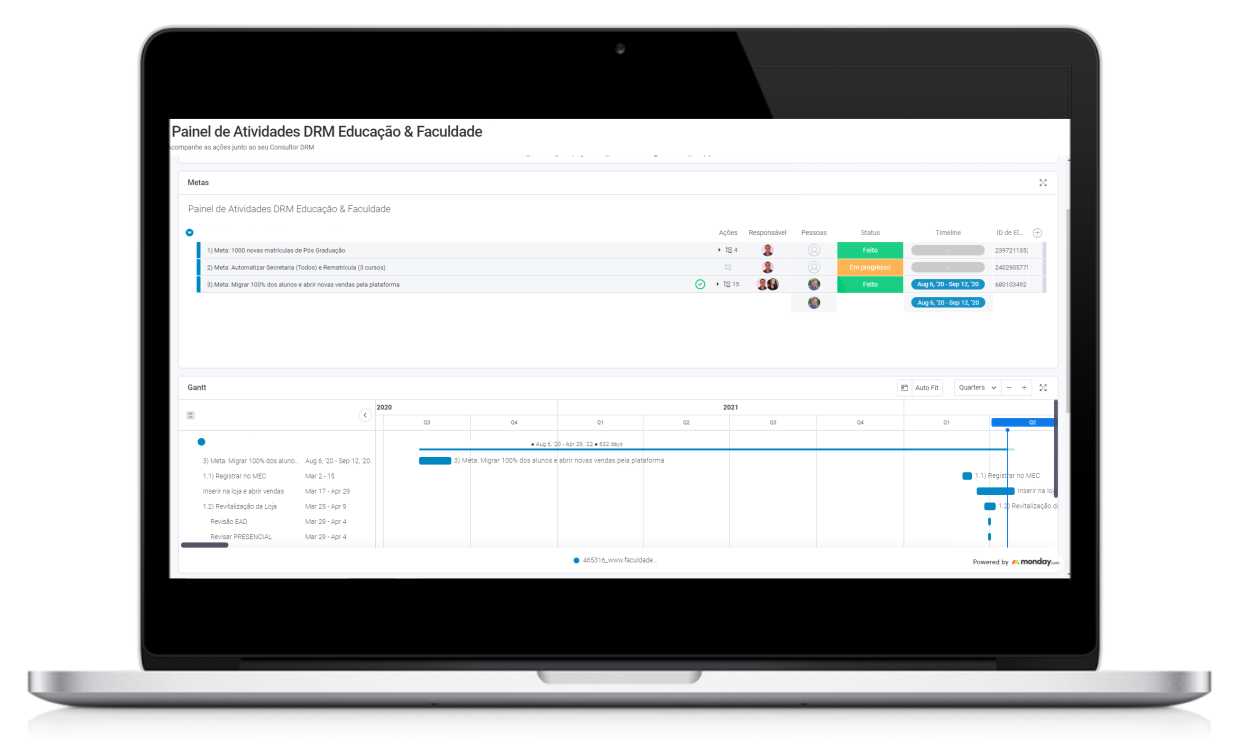Open the Pessoas summary avatar below the table
This screenshot has width=1240, height=744.
[x=814, y=302]
